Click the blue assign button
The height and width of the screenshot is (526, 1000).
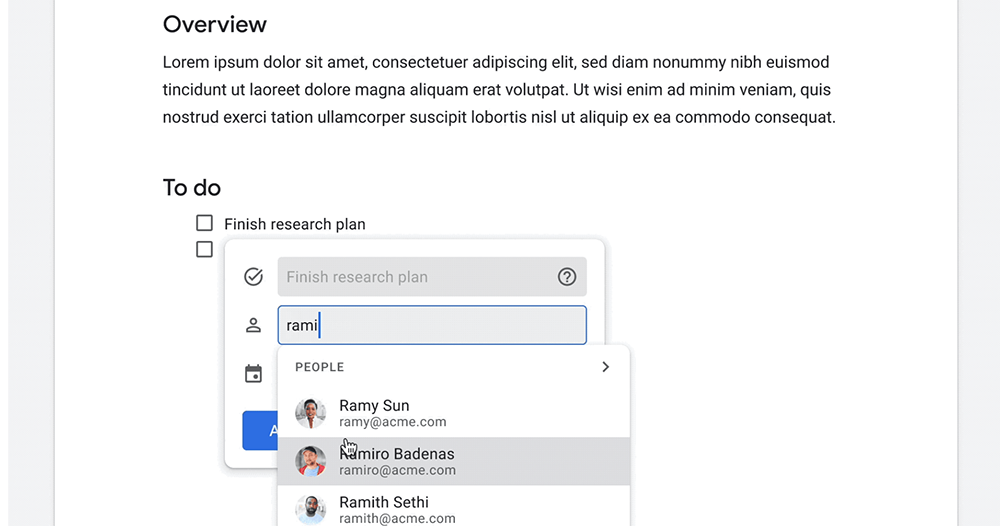tap(260, 430)
